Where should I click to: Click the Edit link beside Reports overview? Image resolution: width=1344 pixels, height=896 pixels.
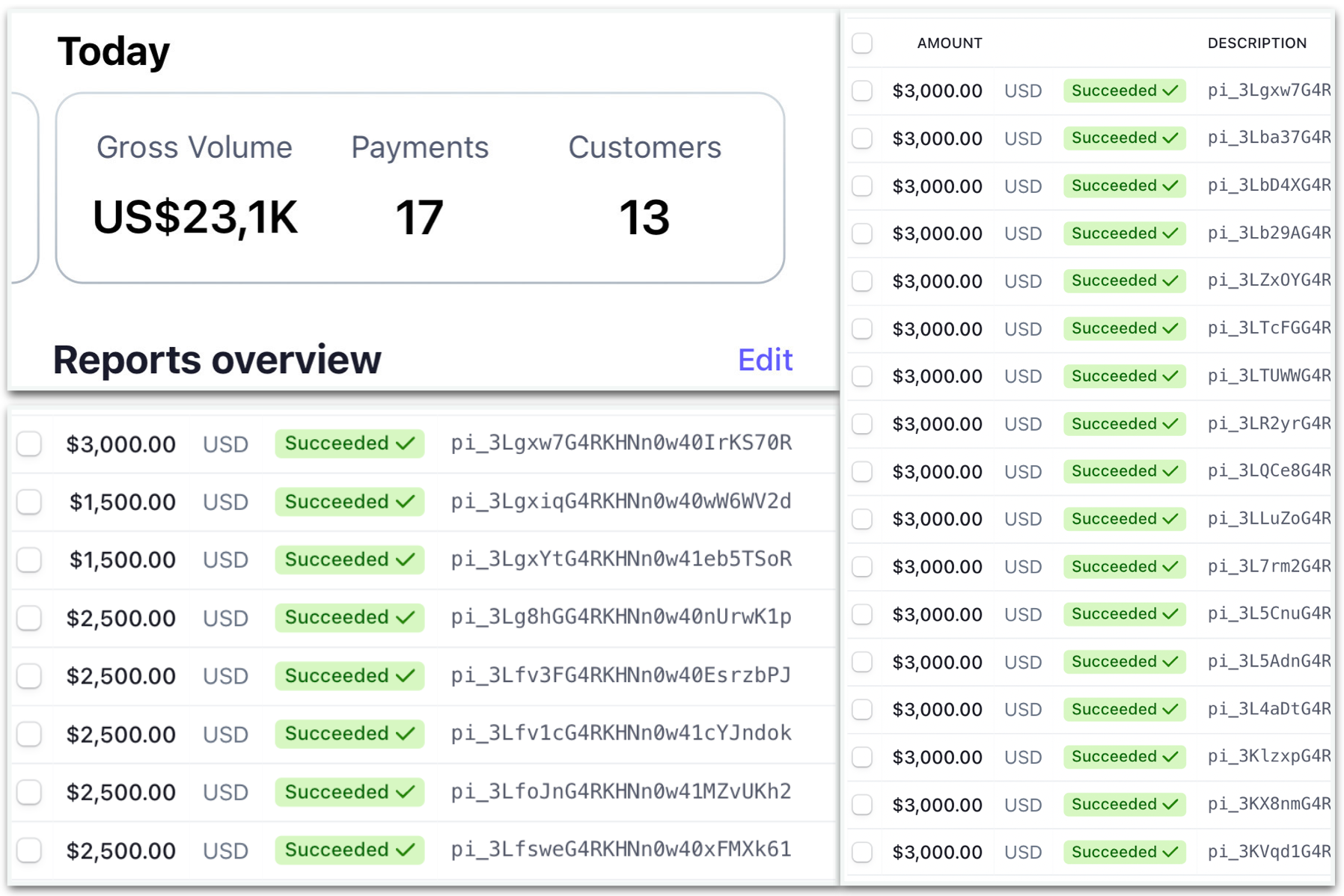pyautogui.click(x=764, y=360)
